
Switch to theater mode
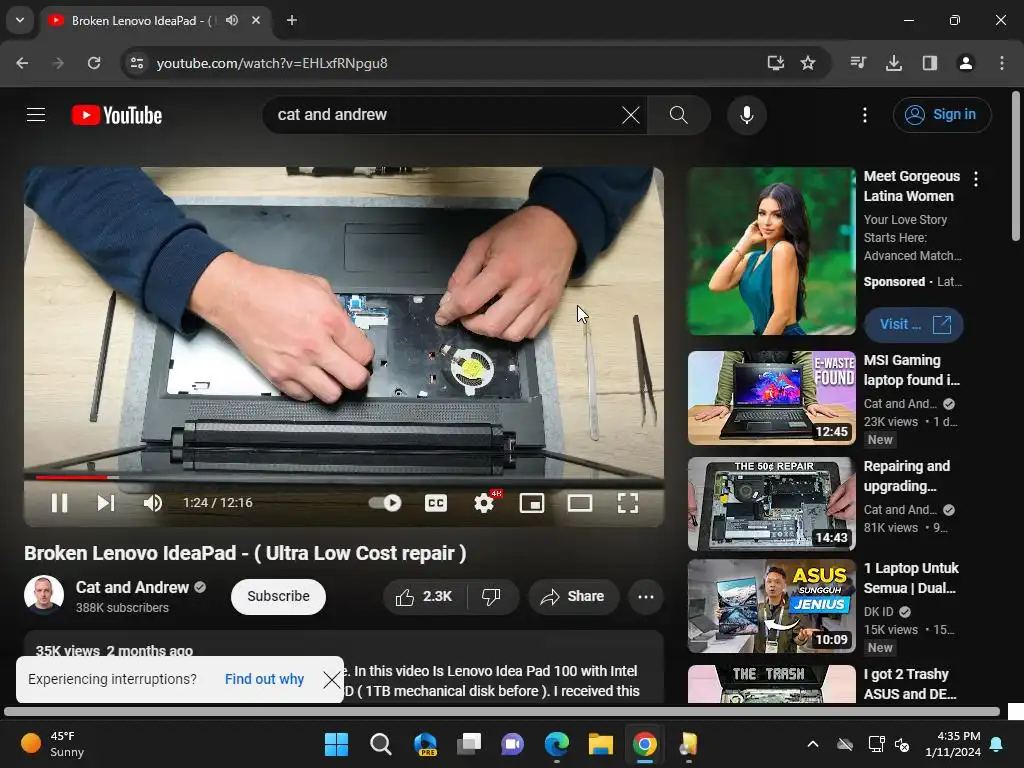point(580,503)
